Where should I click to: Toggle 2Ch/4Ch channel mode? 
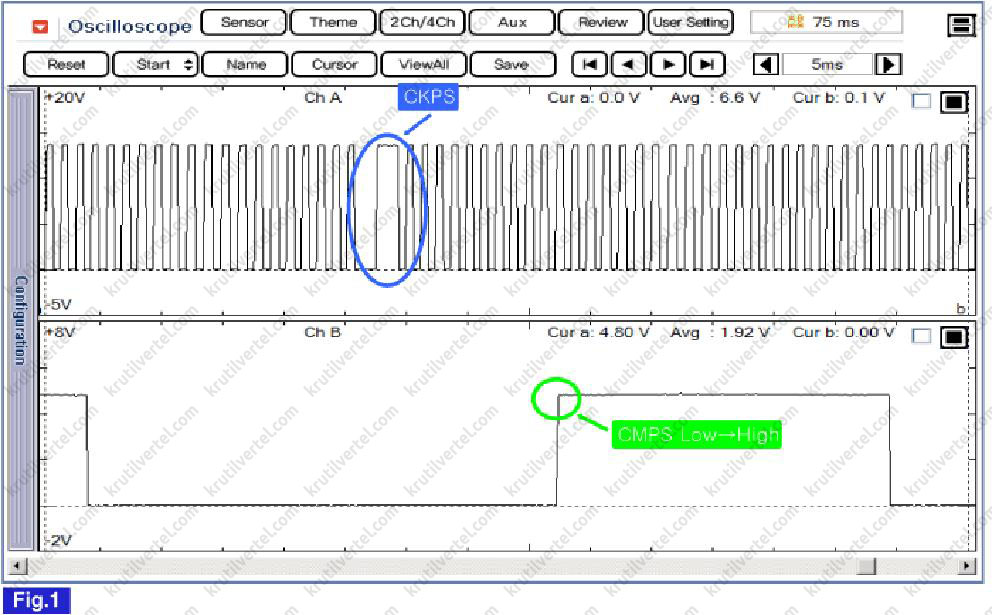click(x=422, y=22)
